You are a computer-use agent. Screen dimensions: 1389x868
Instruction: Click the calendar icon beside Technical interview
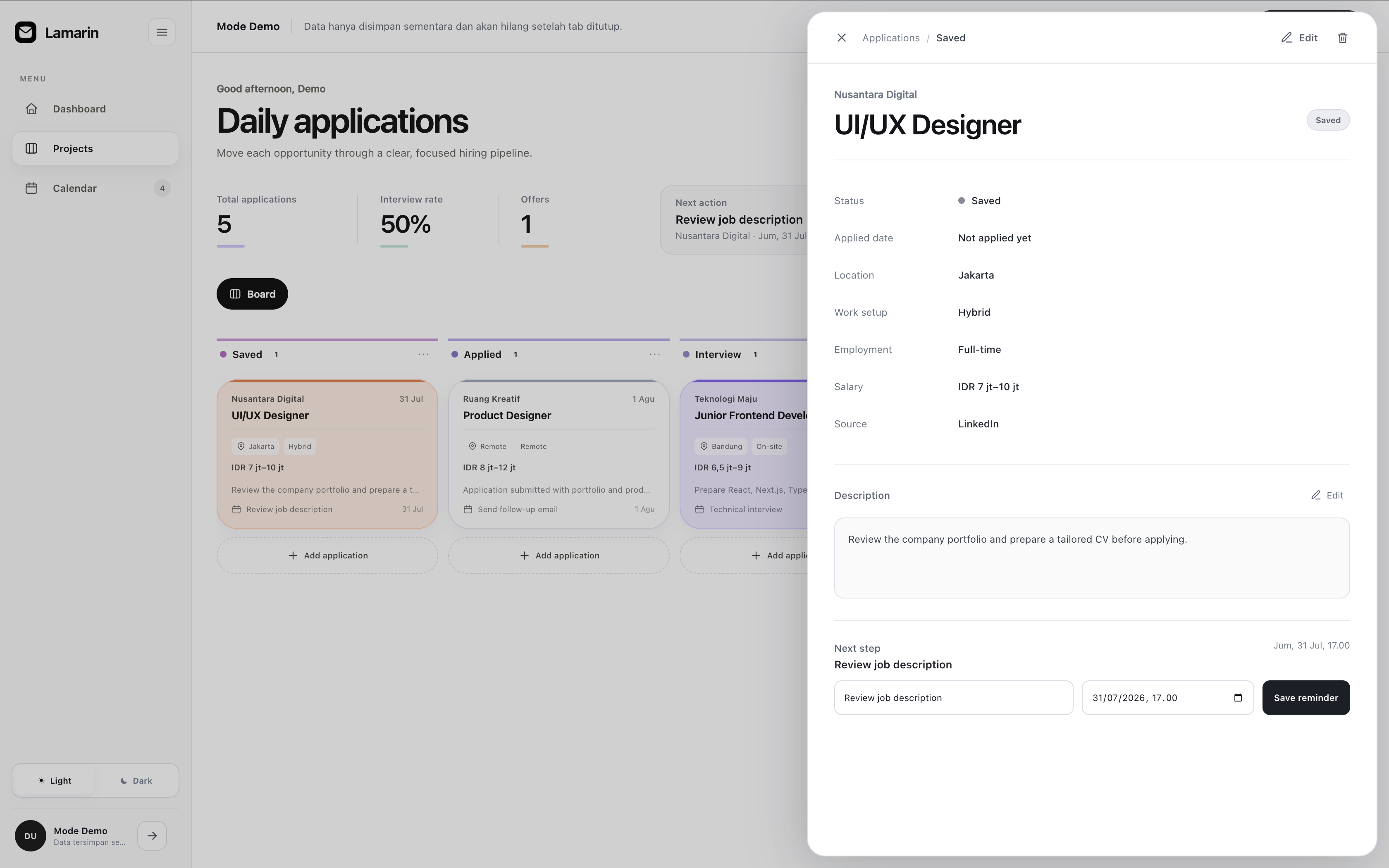tap(699, 509)
